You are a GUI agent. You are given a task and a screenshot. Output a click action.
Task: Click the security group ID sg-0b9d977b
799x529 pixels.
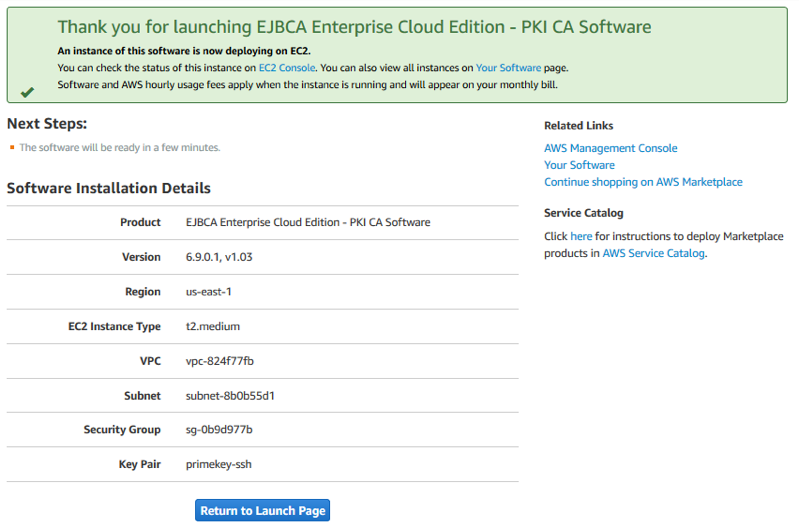(219, 430)
